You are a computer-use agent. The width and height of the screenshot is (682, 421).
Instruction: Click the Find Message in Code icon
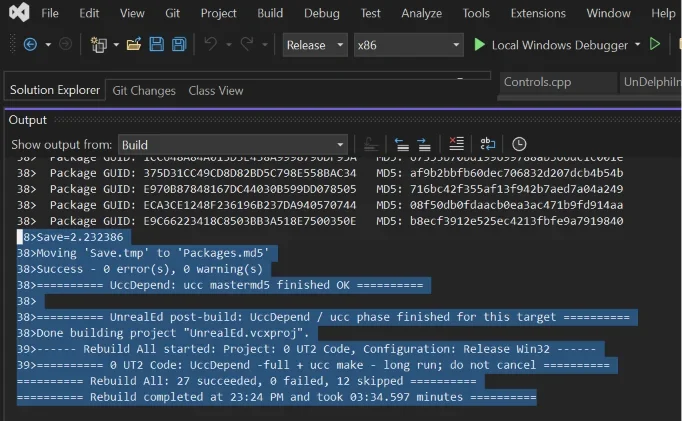pyautogui.click(x=371, y=144)
